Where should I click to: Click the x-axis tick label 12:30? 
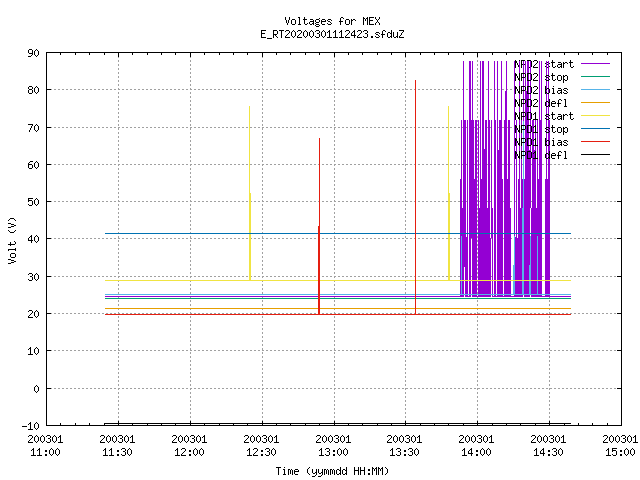tap(261, 452)
